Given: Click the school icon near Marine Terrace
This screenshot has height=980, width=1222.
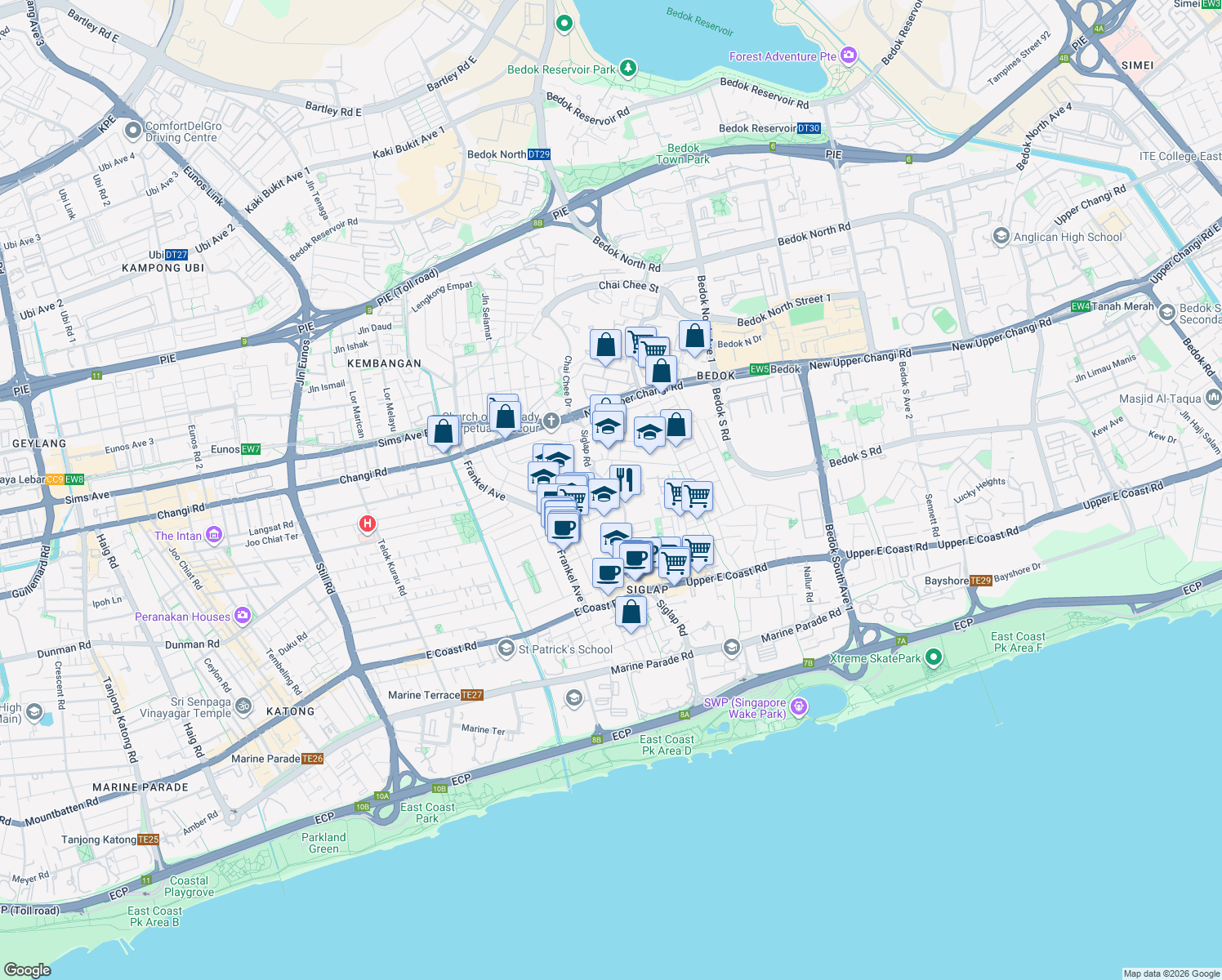Looking at the screenshot, I should [x=573, y=697].
